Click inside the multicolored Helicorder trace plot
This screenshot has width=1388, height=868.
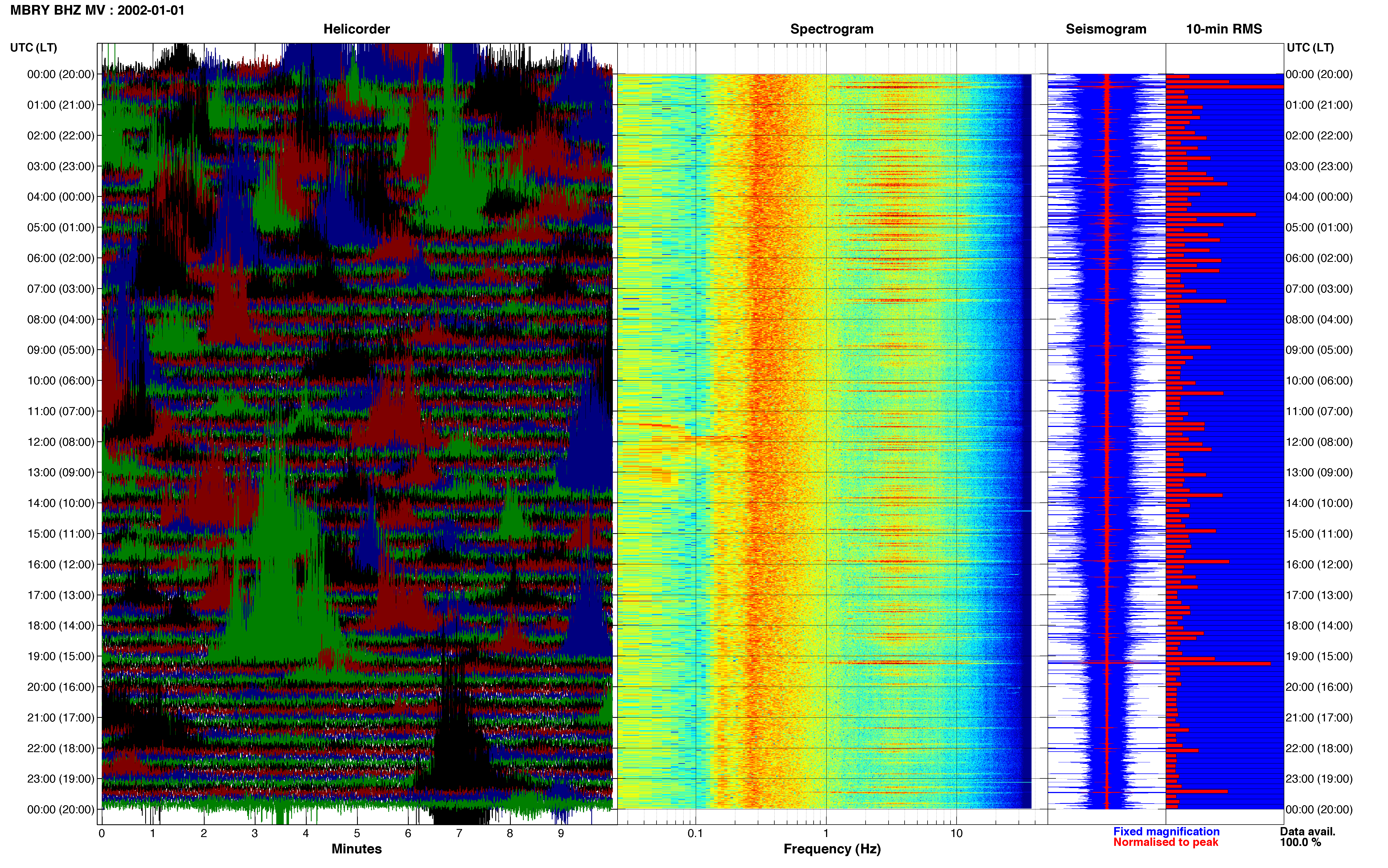pyautogui.click(x=357, y=434)
